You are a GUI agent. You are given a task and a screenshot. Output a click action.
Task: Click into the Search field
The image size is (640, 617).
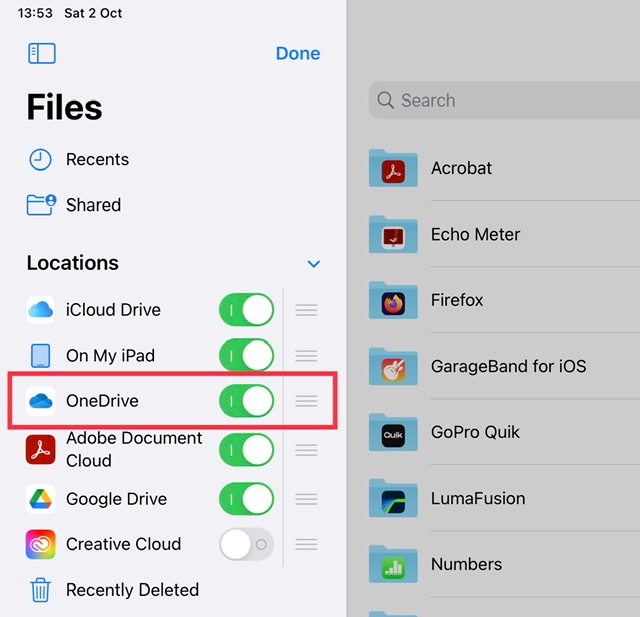pos(504,100)
